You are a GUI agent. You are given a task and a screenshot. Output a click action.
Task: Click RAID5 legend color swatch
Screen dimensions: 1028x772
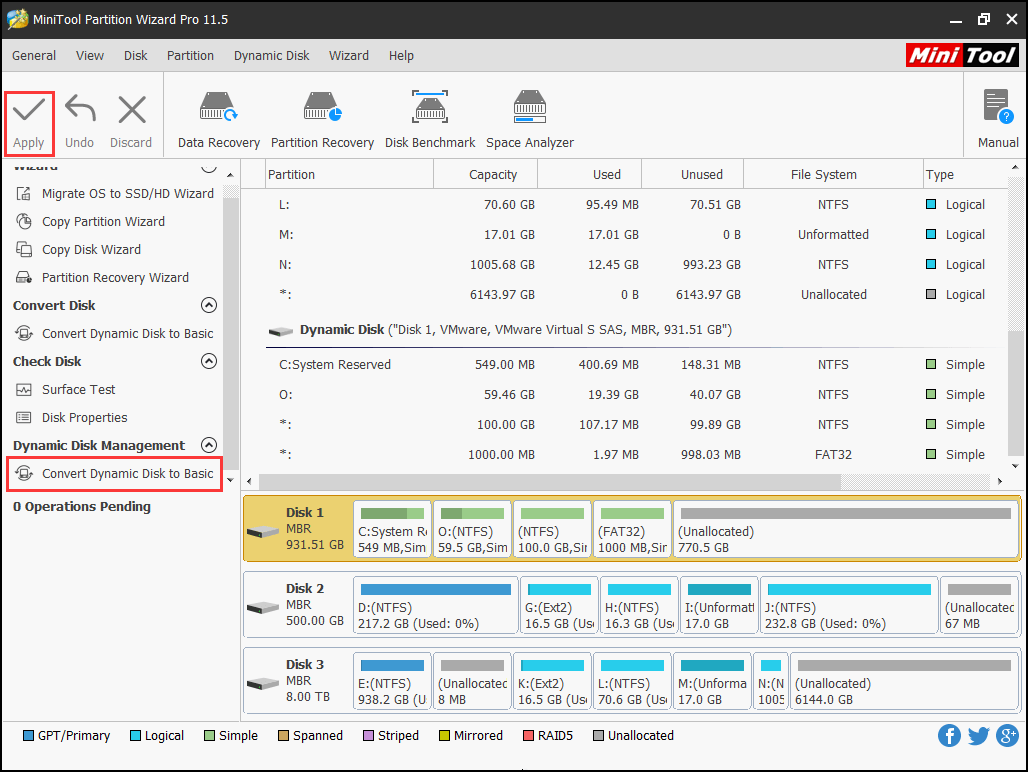pos(528,735)
